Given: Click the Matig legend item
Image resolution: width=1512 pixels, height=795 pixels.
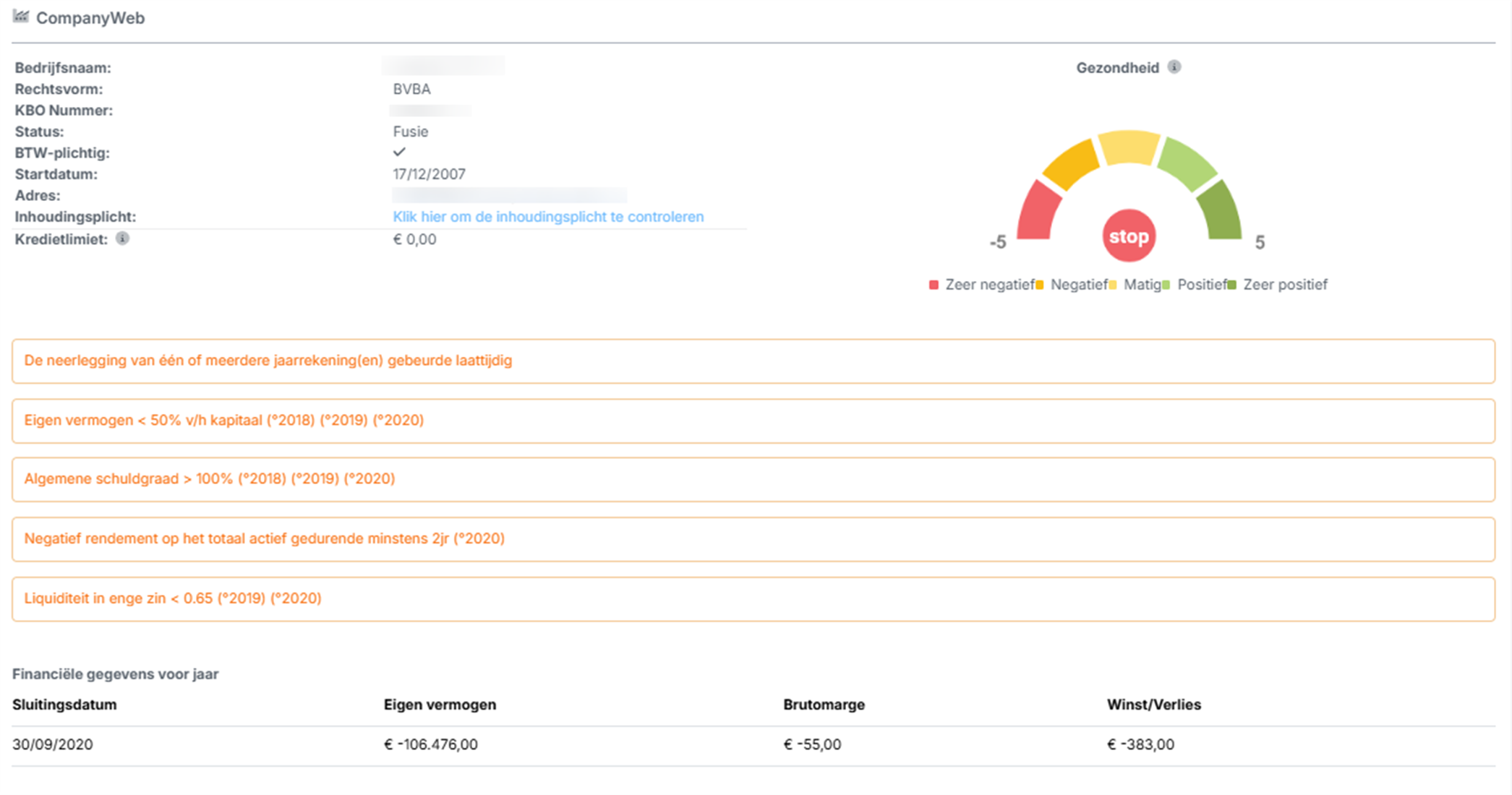Looking at the screenshot, I should [x=1142, y=285].
